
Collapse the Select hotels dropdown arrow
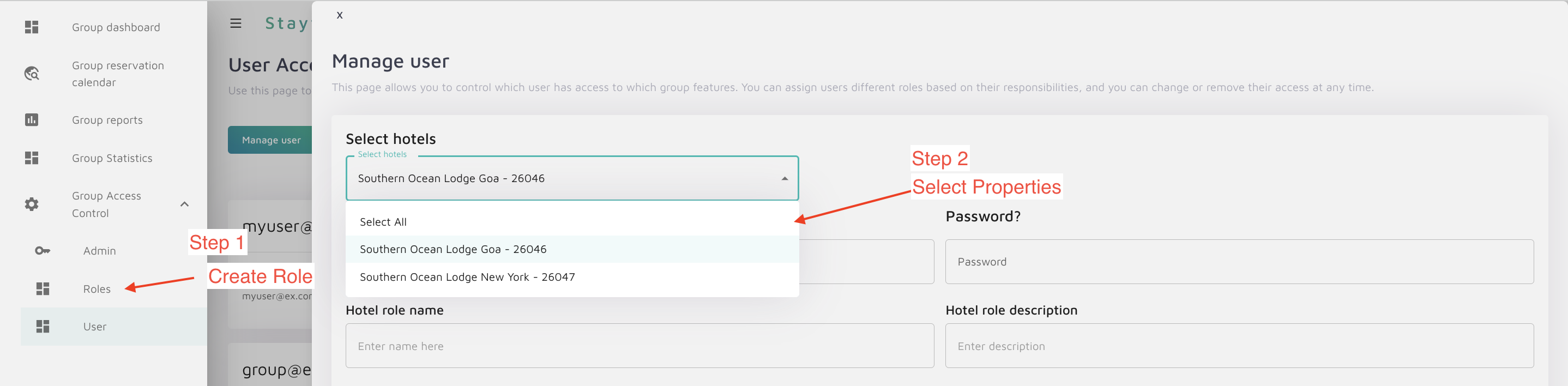click(784, 179)
